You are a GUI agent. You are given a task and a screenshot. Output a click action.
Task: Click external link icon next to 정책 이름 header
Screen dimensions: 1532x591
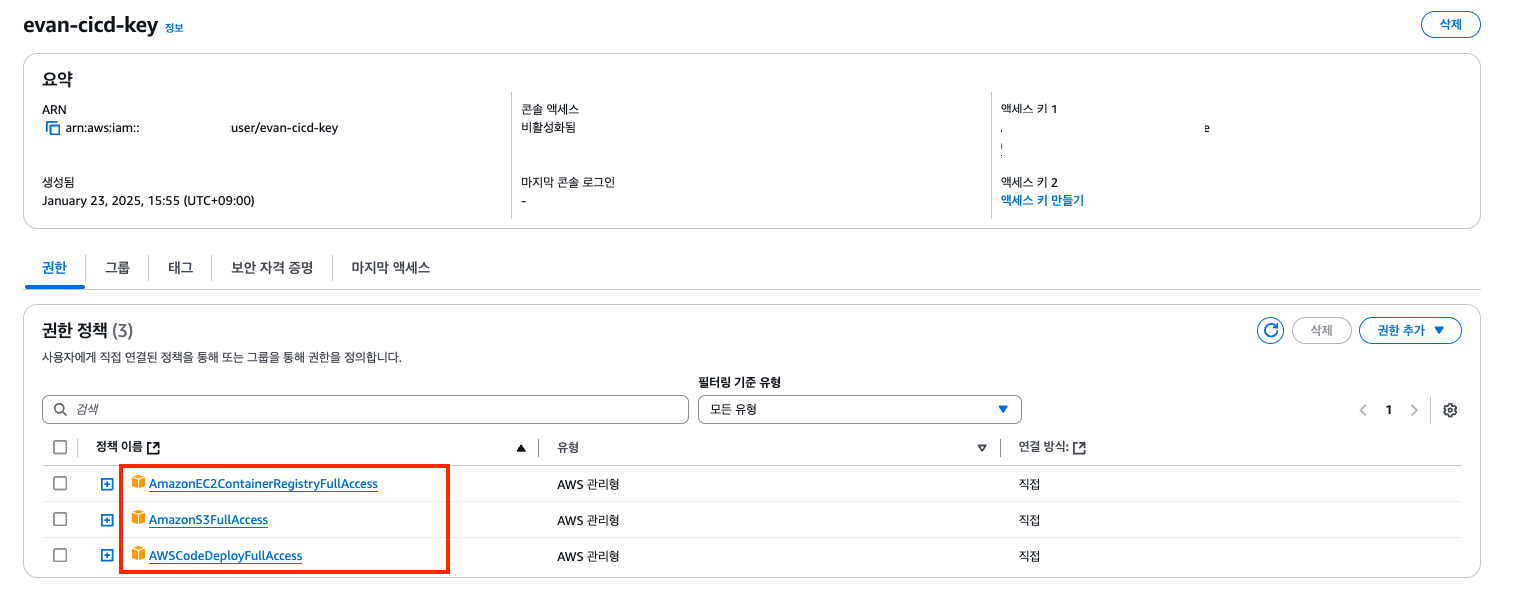coord(153,448)
